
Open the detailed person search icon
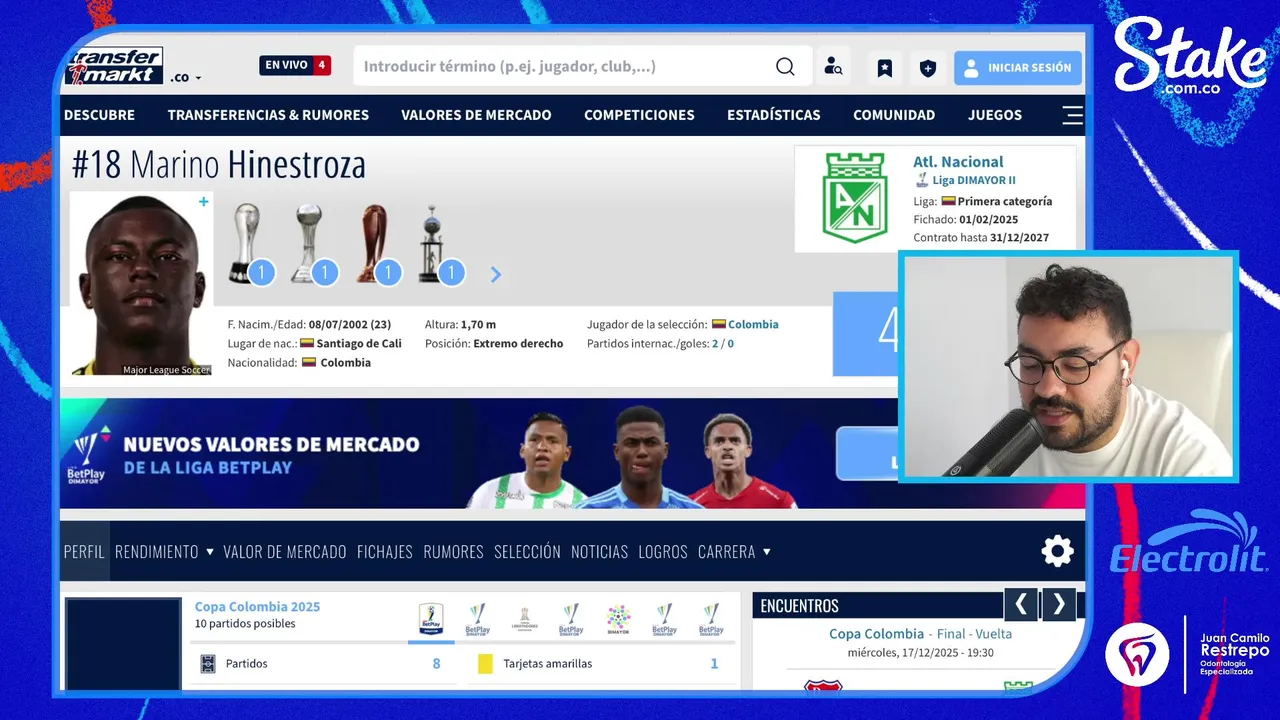pos(833,67)
